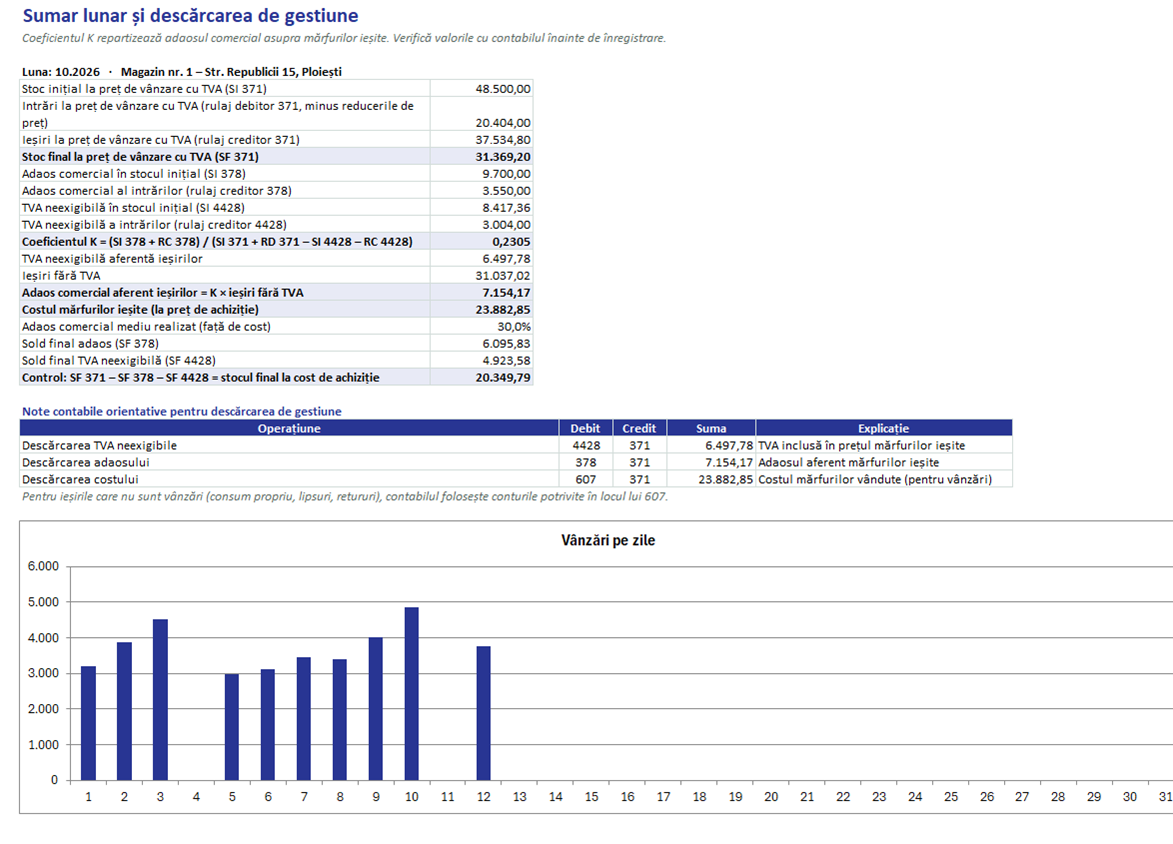Screen dimensions: 1173x844
Task: Select credit 371 in the Descărcarea costului row
Action: click(640, 480)
